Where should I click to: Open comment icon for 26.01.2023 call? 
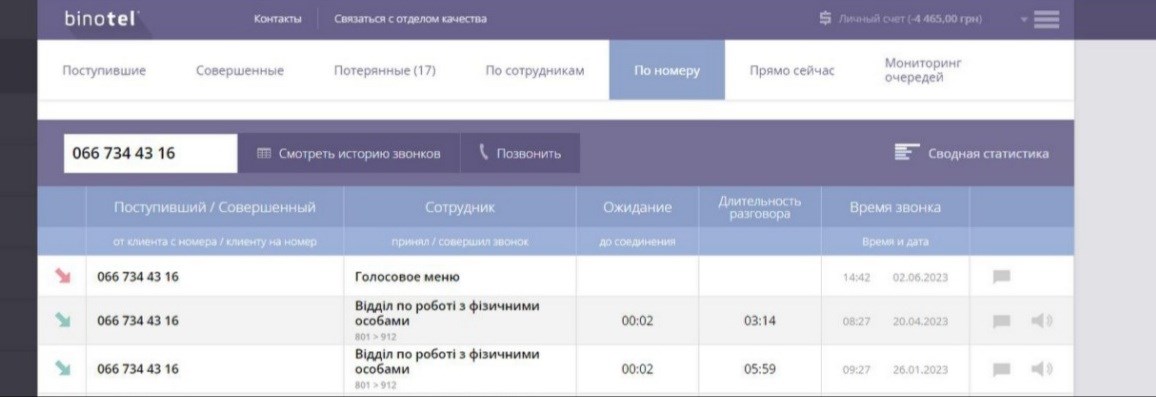[1001, 369]
